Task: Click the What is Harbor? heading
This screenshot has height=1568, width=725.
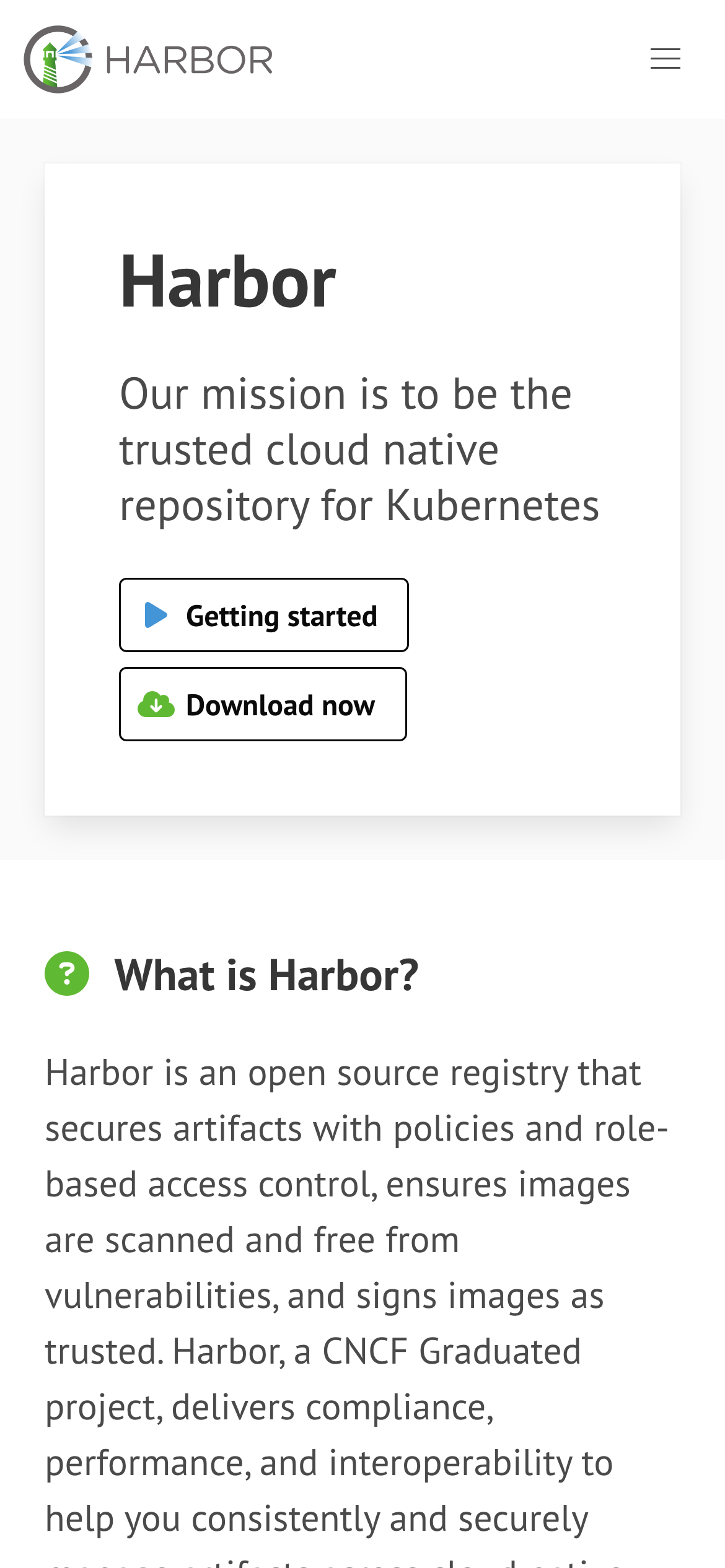Action: [266, 975]
